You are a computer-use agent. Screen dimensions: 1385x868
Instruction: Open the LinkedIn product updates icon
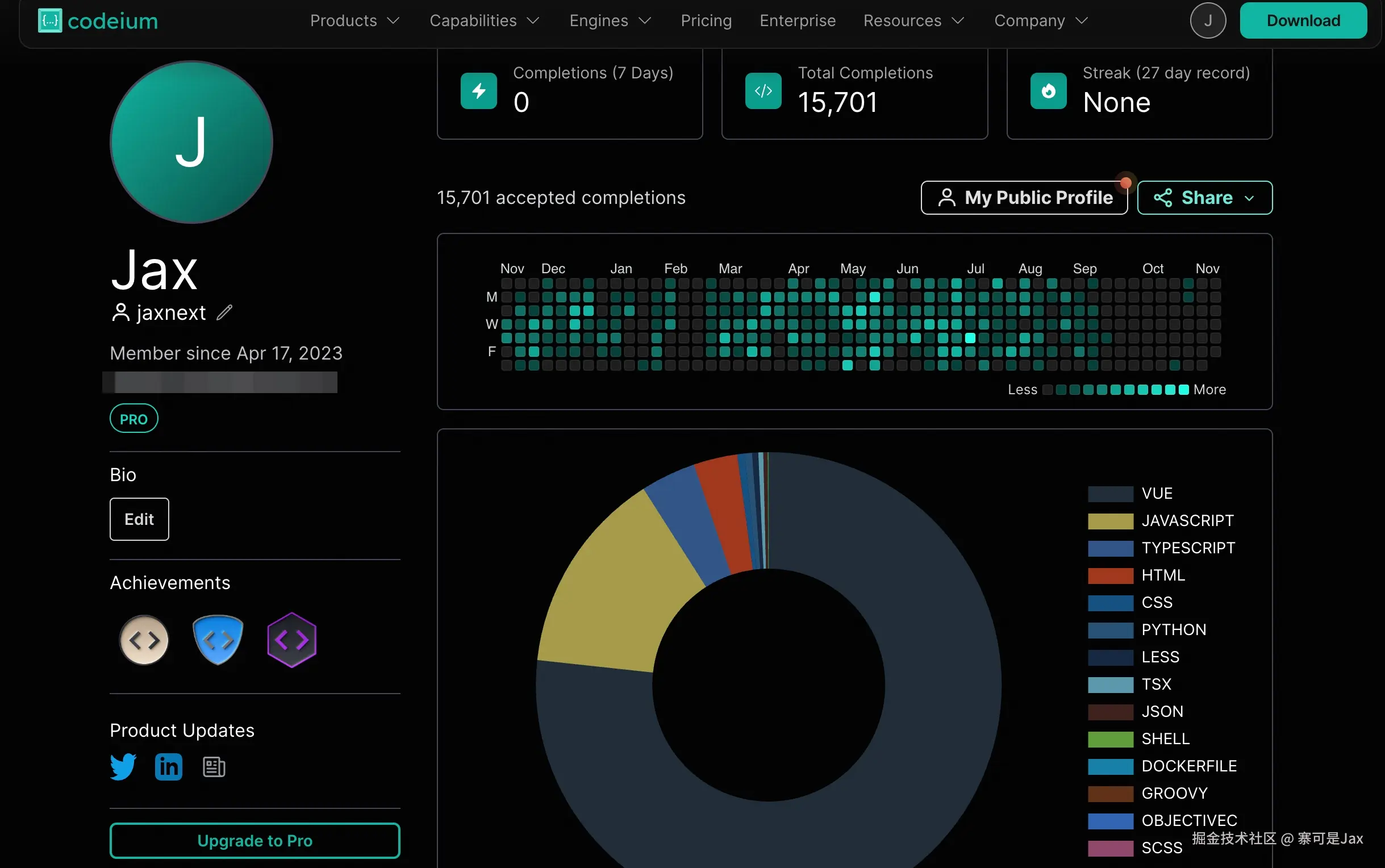pyautogui.click(x=169, y=766)
